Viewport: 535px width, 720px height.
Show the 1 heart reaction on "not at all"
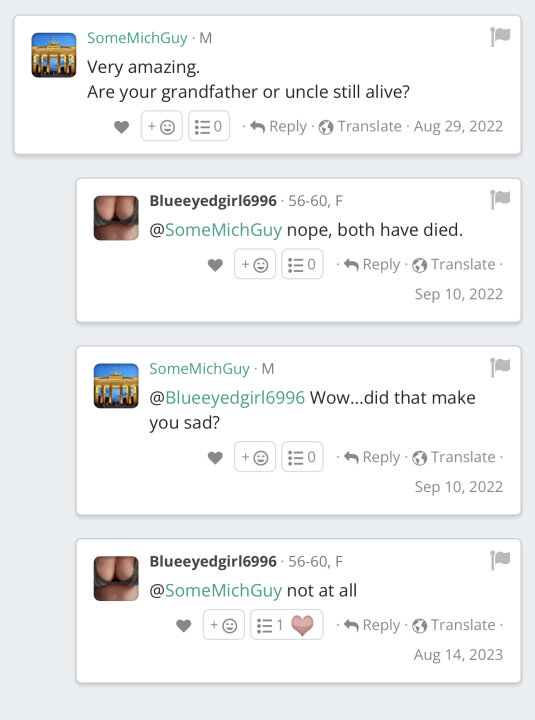pyautogui.click(x=287, y=624)
